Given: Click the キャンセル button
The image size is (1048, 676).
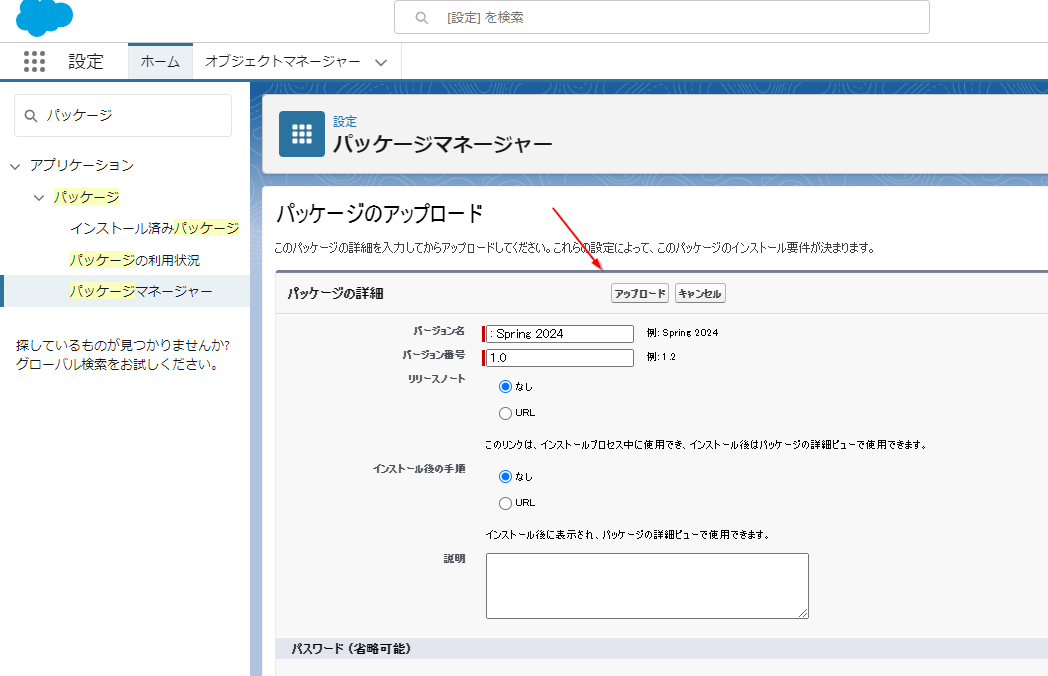Looking at the screenshot, I should tap(700, 294).
